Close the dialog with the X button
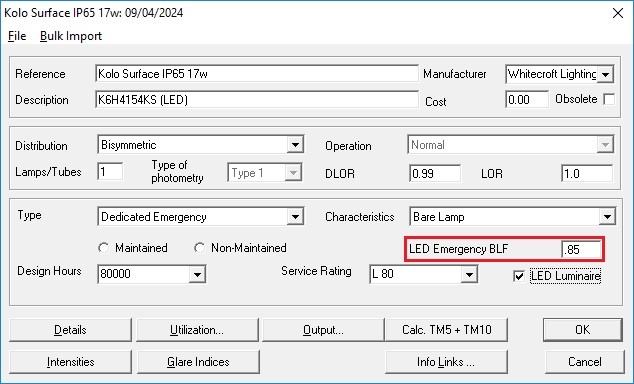The image size is (634, 384). (617, 13)
